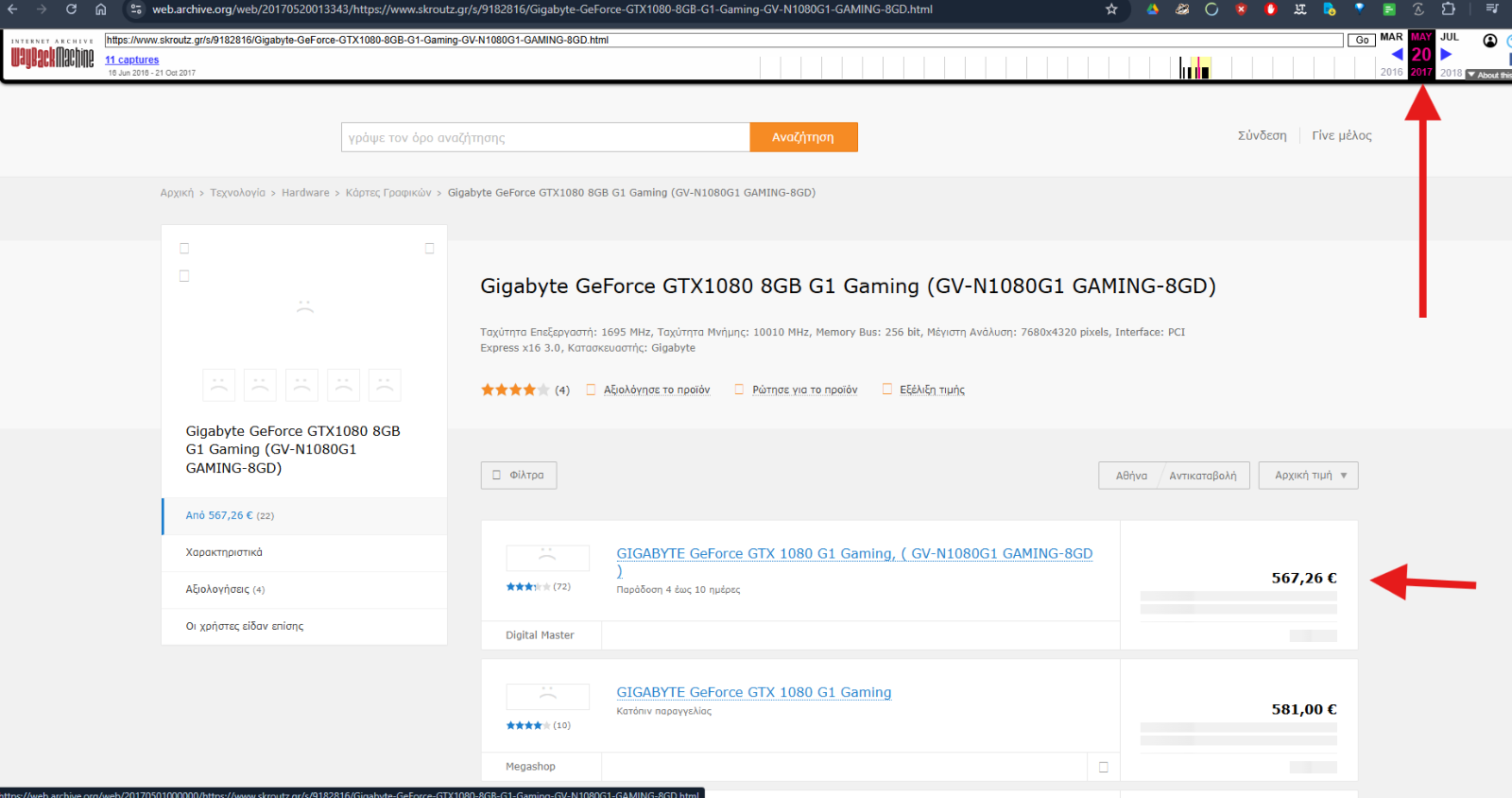Click the 567,26 € price
The image size is (1512, 798).
click(x=1304, y=578)
